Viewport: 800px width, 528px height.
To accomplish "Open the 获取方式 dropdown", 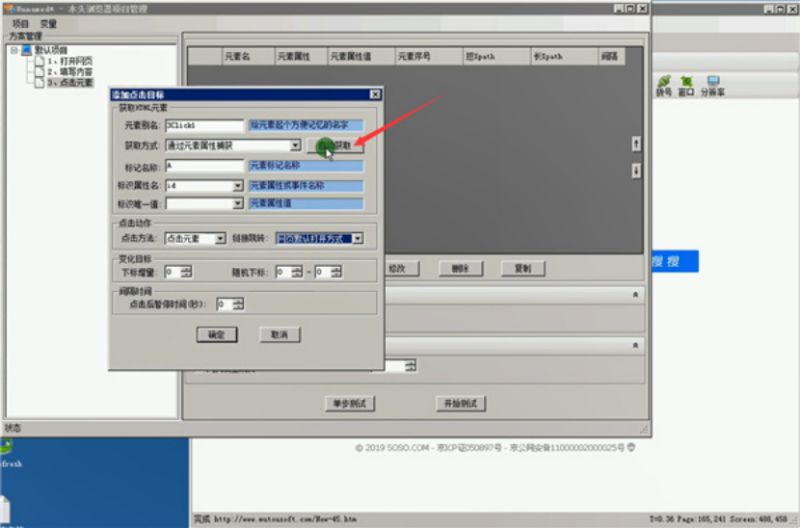I will [x=295, y=146].
